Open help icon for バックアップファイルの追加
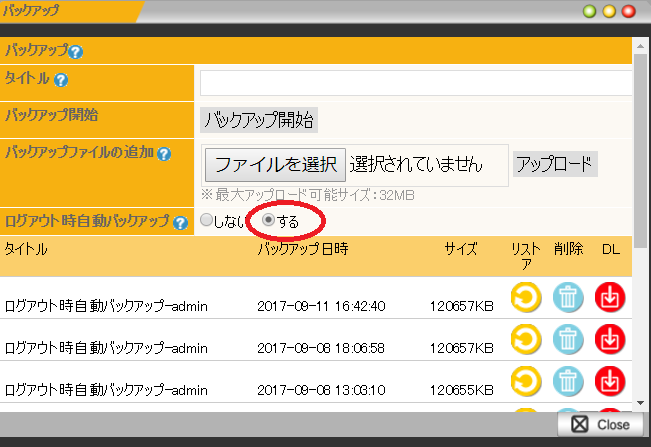This screenshot has height=447, width=651. click(x=164, y=154)
